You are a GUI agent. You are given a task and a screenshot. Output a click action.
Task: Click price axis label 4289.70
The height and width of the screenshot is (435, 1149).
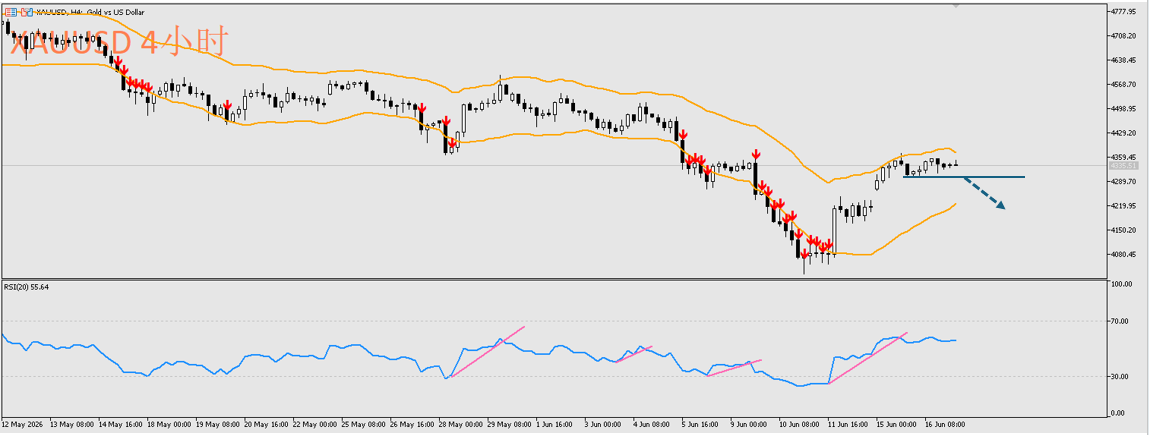[1122, 182]
